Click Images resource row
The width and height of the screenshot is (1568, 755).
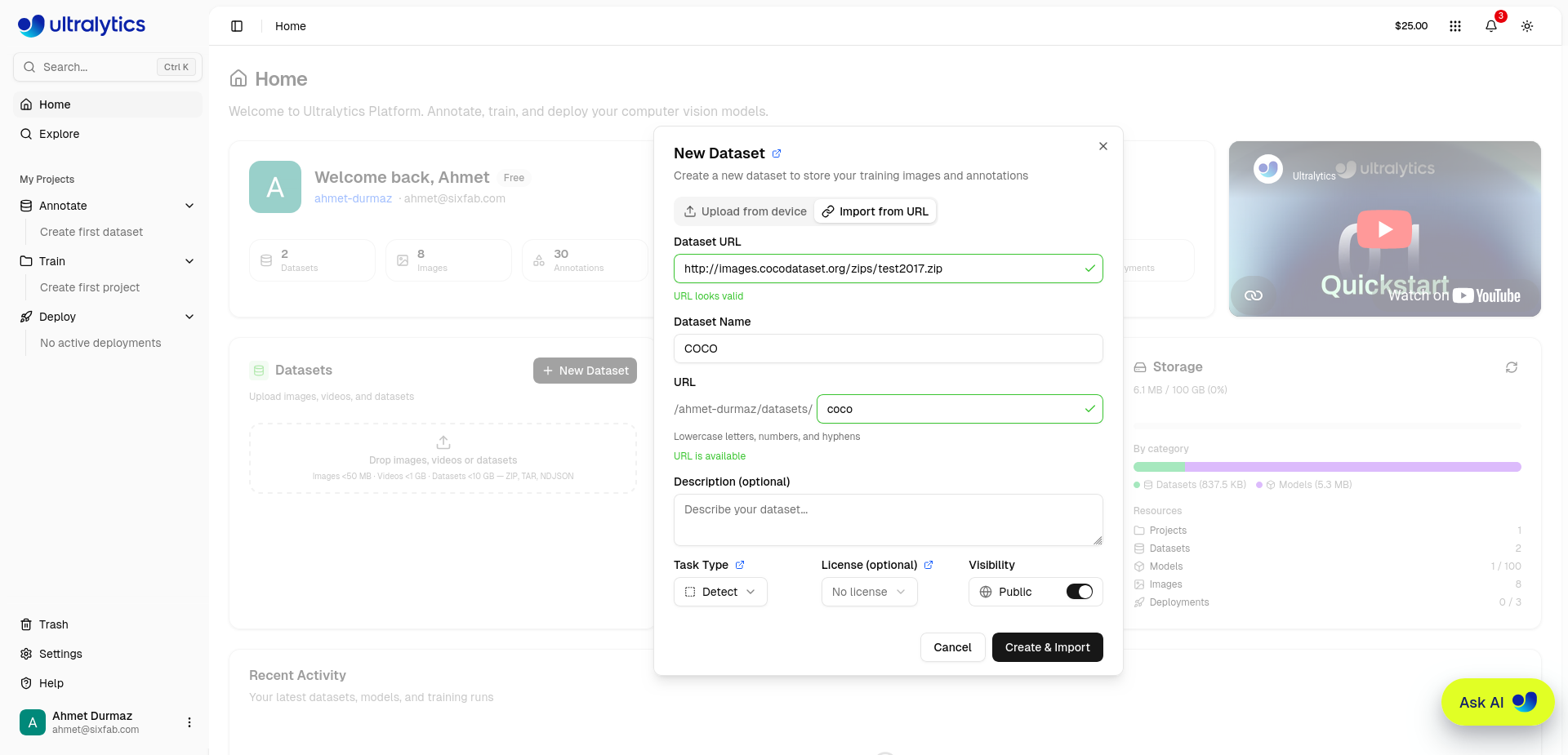click(1327, 584)
